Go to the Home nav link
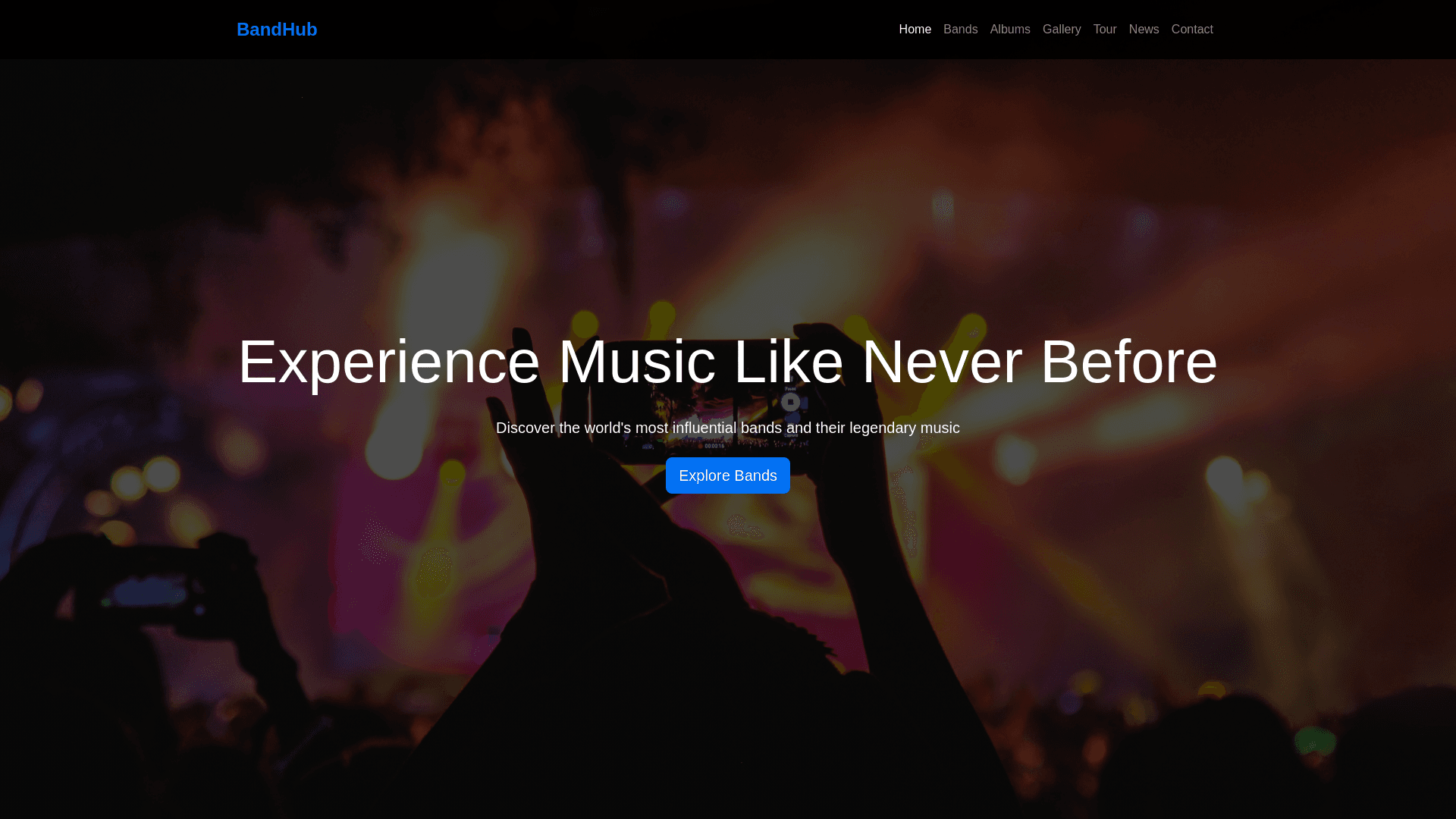This screenshot has height=819, width=1456. [915, 30]
